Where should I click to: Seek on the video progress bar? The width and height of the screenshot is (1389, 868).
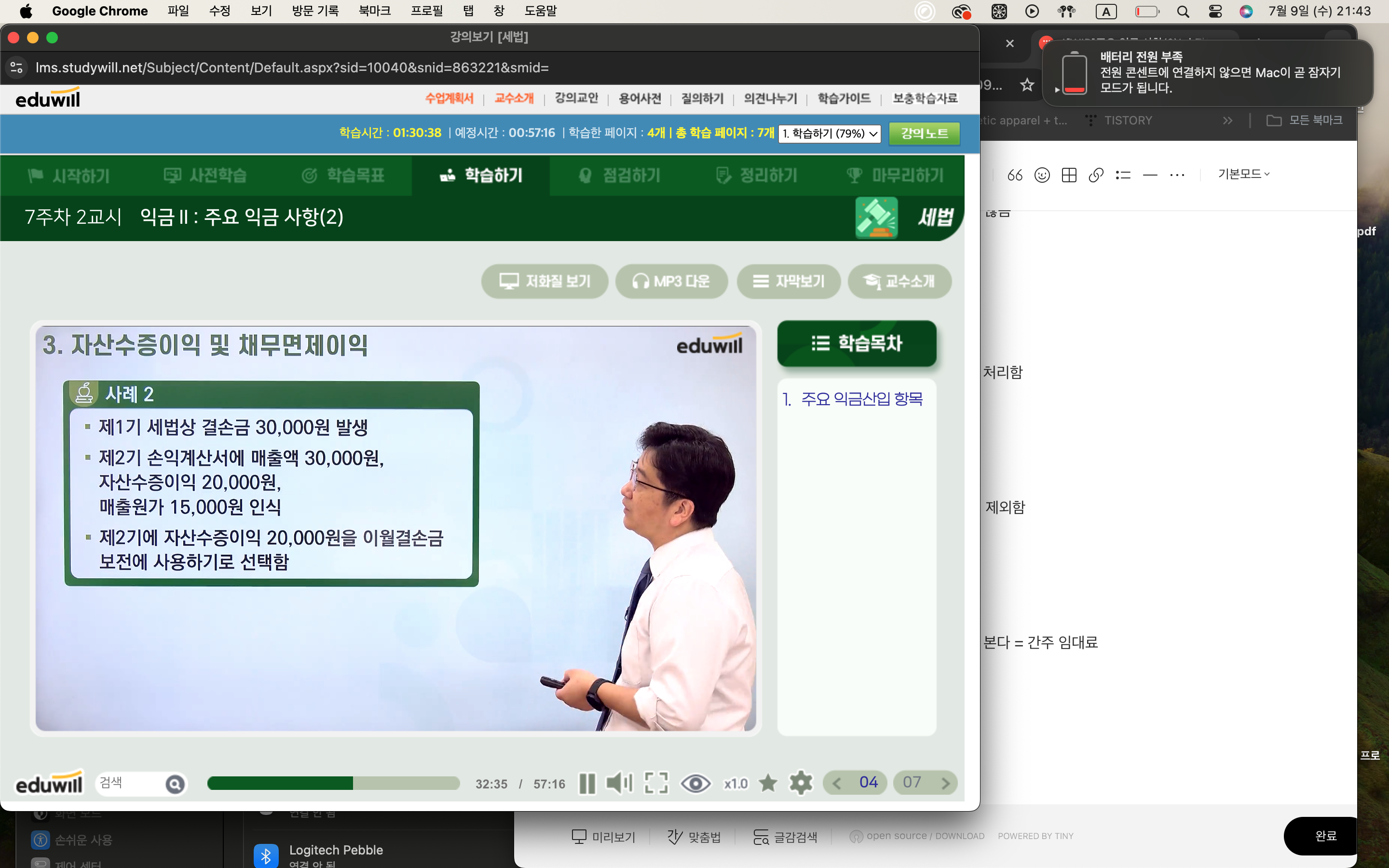coord(333,784)
